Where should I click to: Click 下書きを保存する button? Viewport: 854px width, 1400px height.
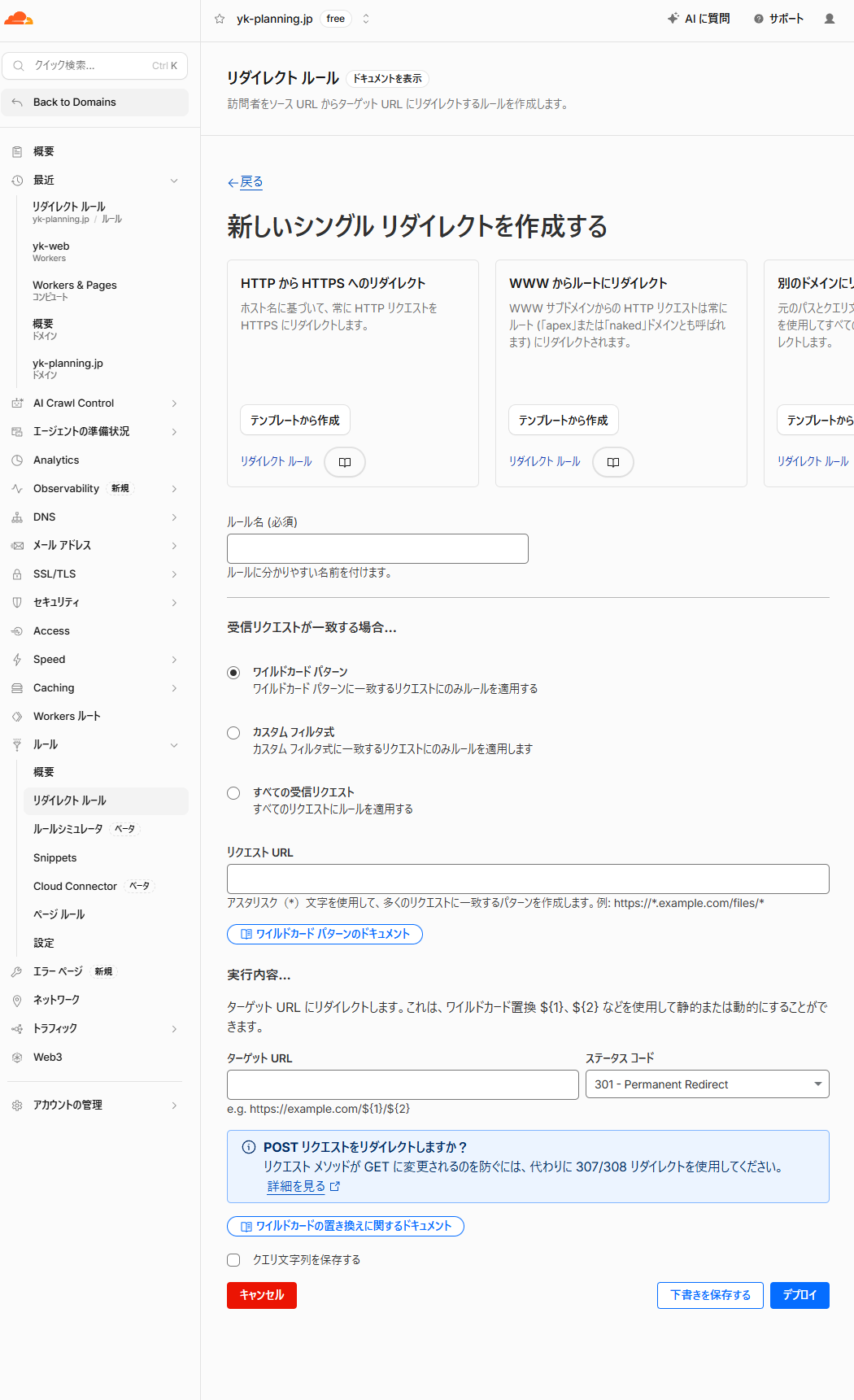(x=710, y=1296)
